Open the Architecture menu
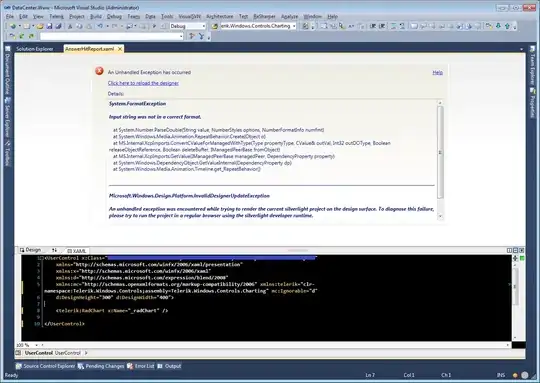 [x=220, y=16]
